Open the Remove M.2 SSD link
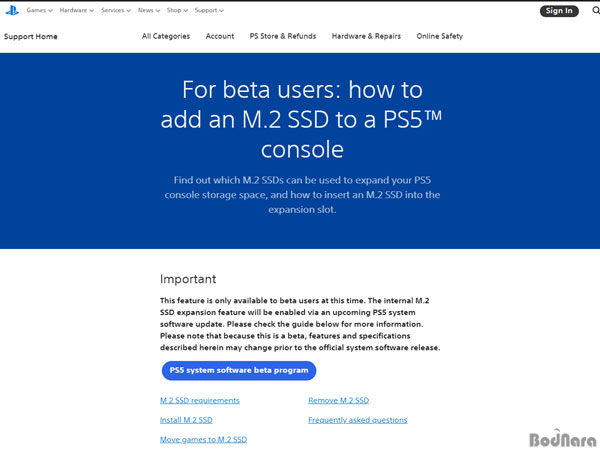The height and width of the screenshot is (450, 600). pos(339,401)
